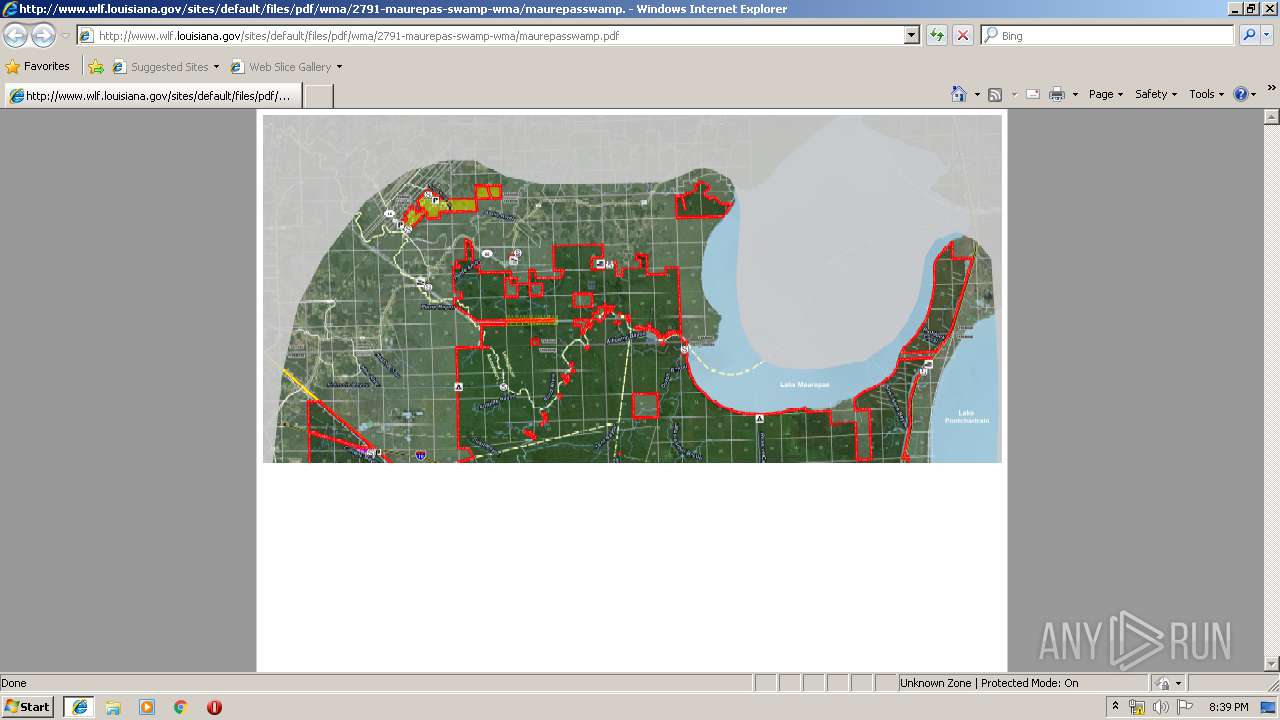Open the Page menu
Screen dimensions: 1280x720
1105,94
